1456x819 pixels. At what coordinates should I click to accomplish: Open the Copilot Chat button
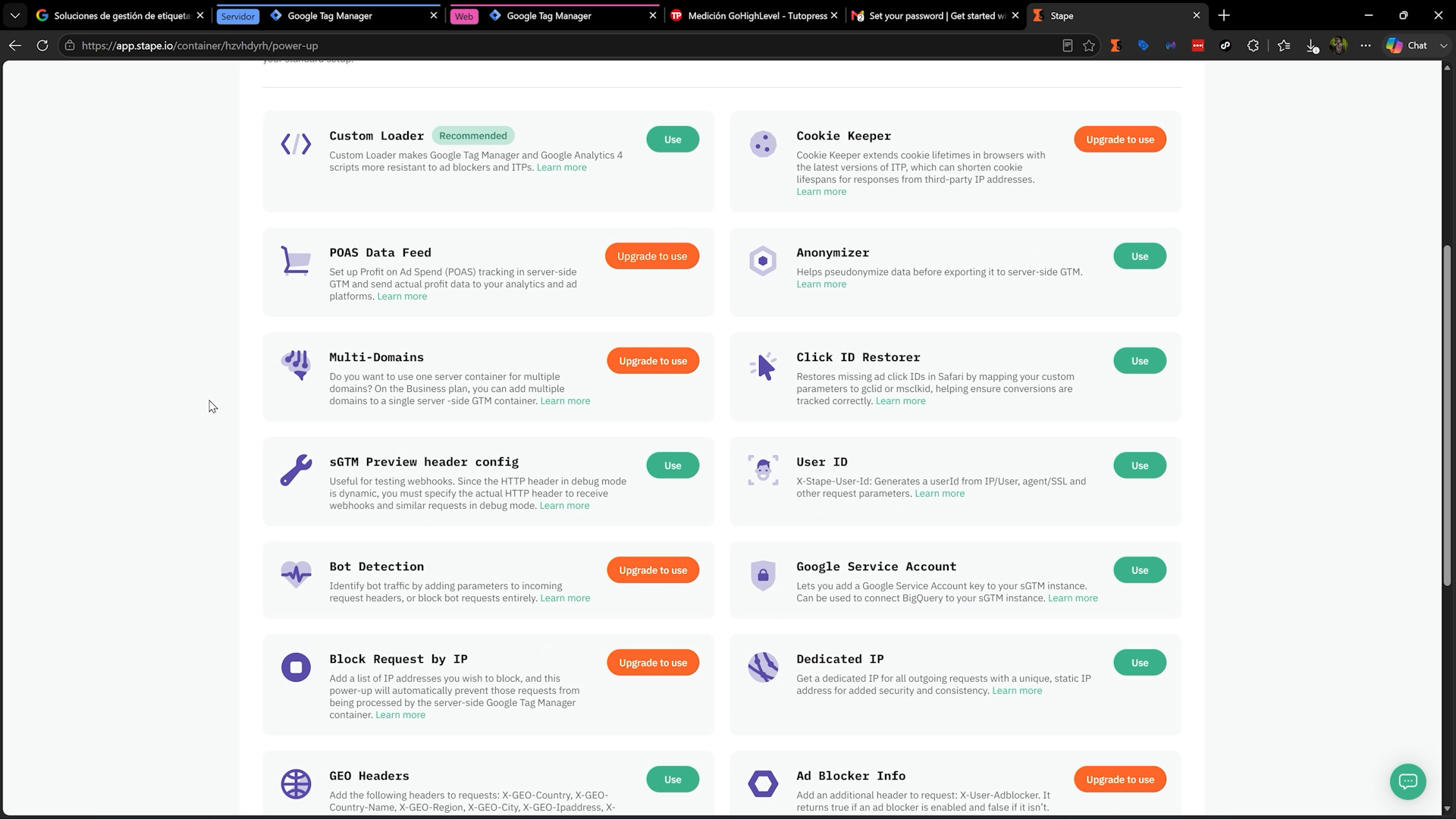click(x=1407, y=45)
